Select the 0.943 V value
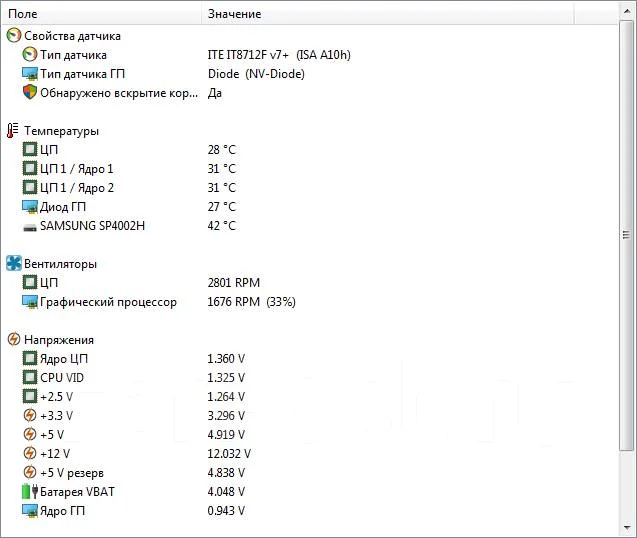Screen dimensions: 637x538 (x=226, y=510)
